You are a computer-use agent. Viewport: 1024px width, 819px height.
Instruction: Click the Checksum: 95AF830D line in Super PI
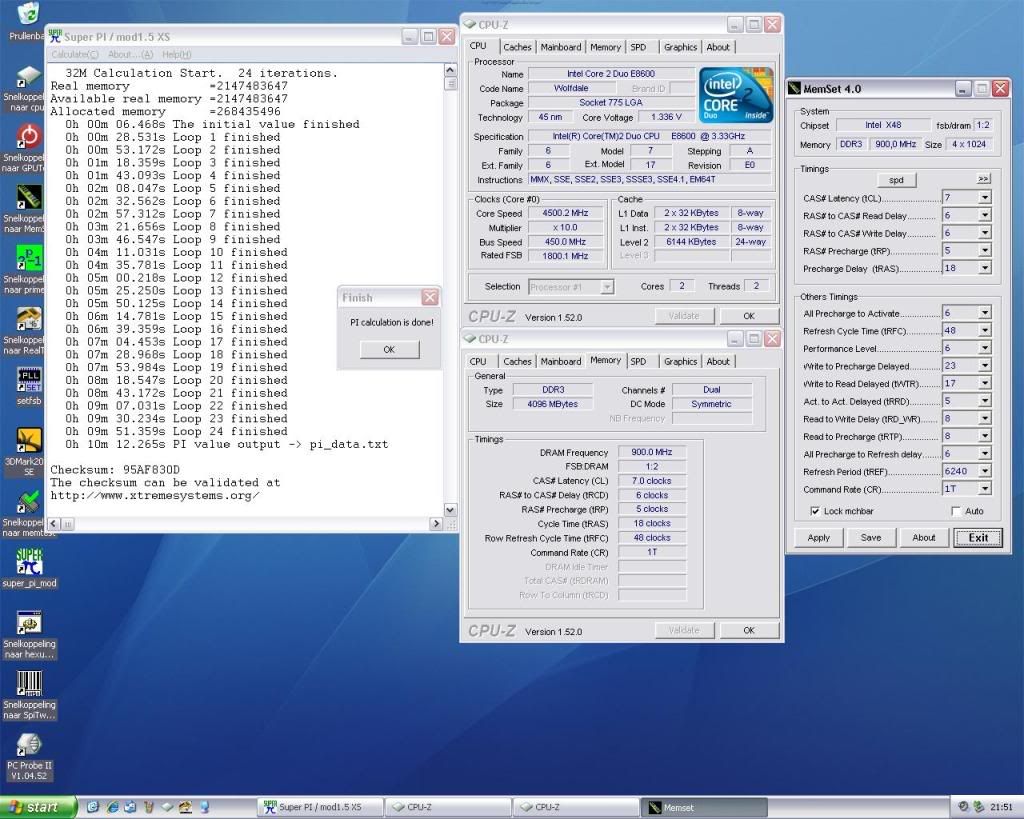(115, 470)
